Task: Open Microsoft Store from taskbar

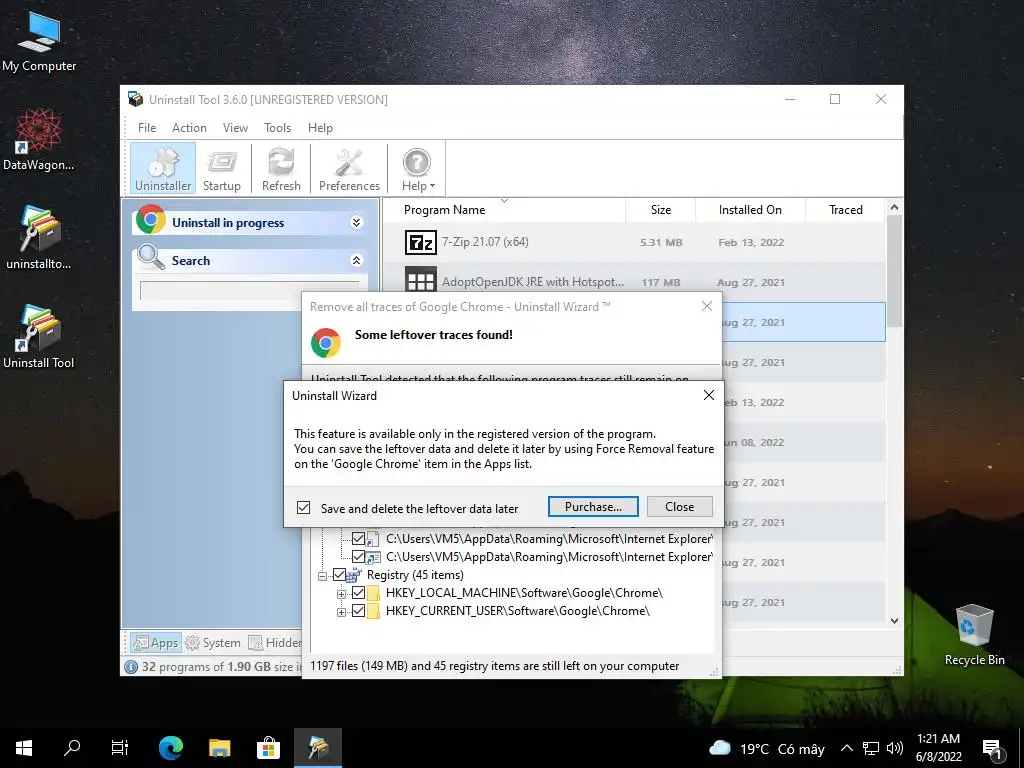Action: click(x=268, y=748)
